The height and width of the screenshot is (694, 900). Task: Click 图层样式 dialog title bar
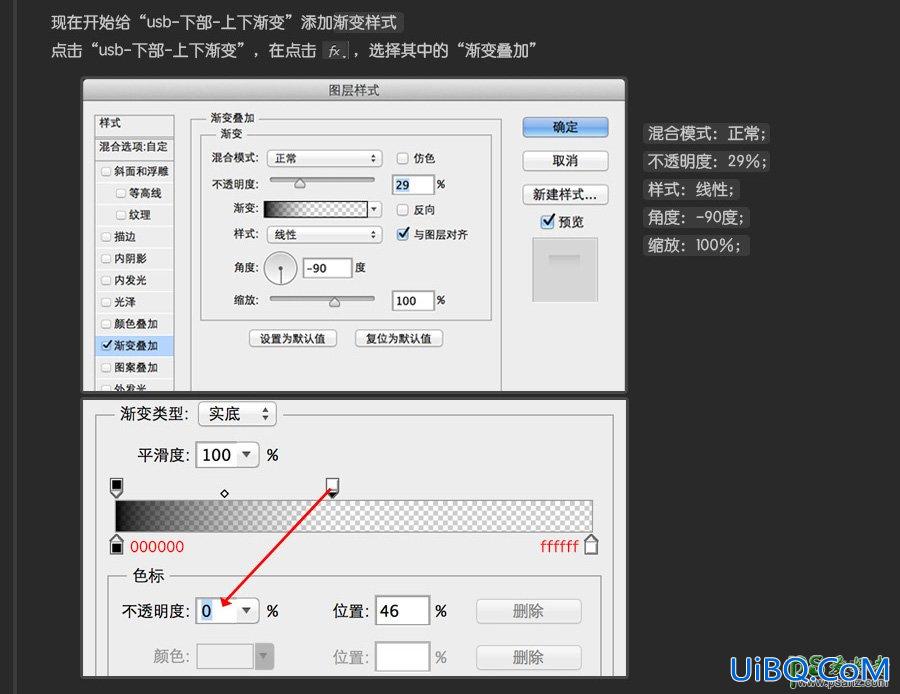click(x=354, y=90)
